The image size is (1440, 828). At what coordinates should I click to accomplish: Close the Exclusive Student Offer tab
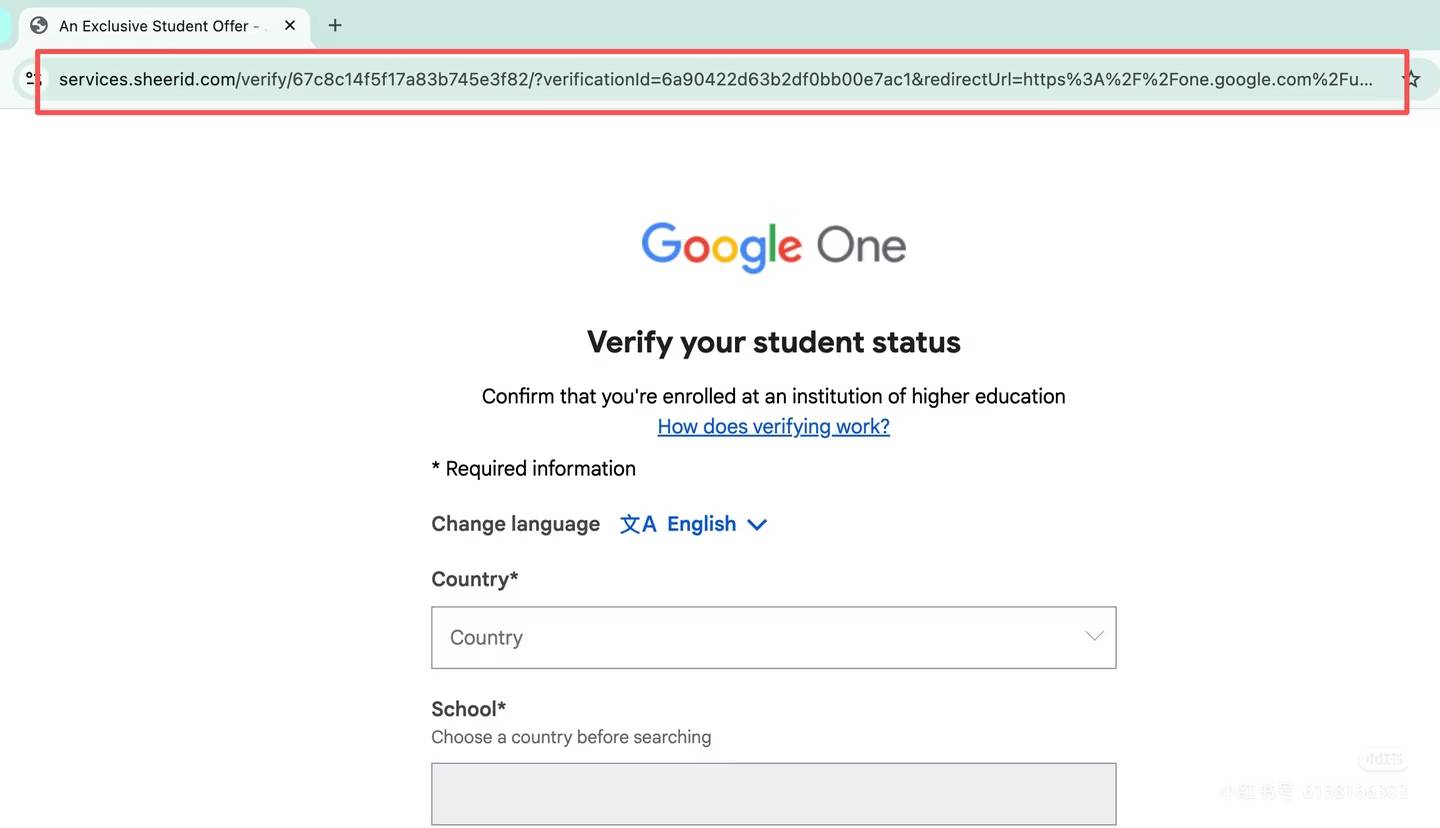pyautogui.click(x=290, y=25)
